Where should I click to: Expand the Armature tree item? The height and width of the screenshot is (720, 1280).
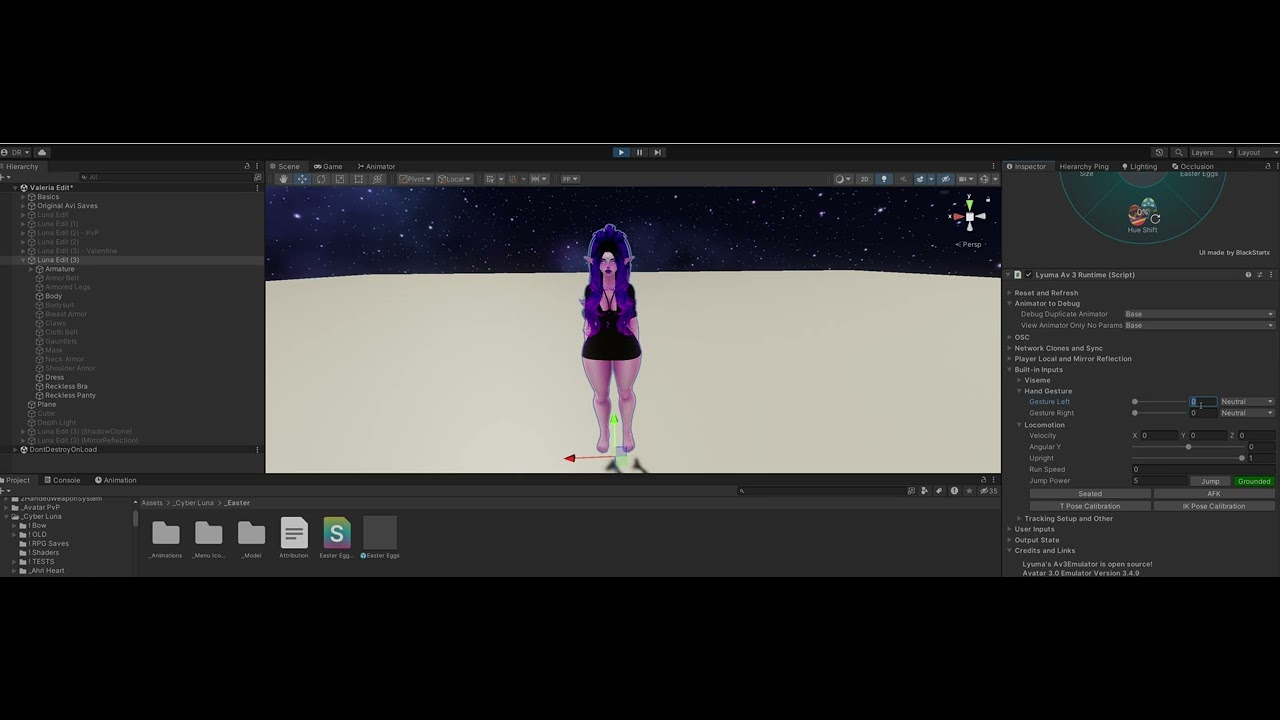pos(32,269)
